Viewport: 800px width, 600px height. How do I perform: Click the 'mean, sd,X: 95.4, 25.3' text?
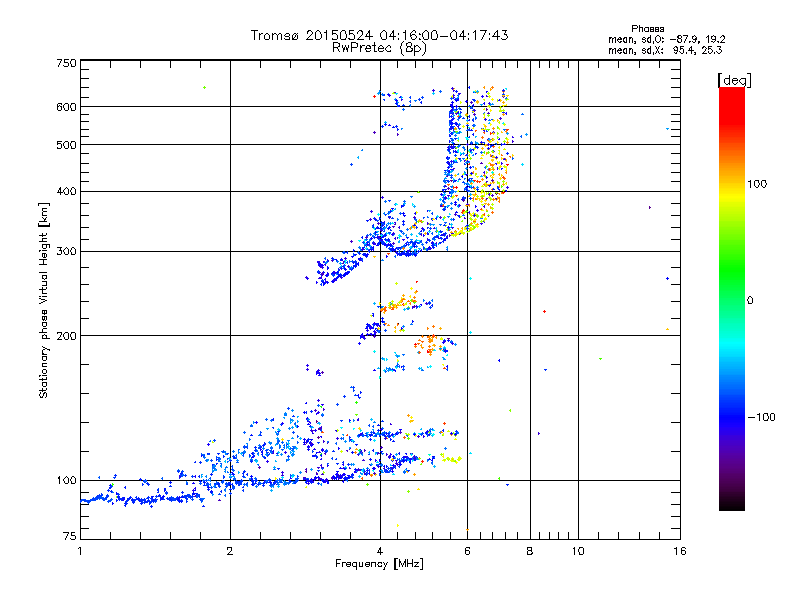tap(665, 50)
